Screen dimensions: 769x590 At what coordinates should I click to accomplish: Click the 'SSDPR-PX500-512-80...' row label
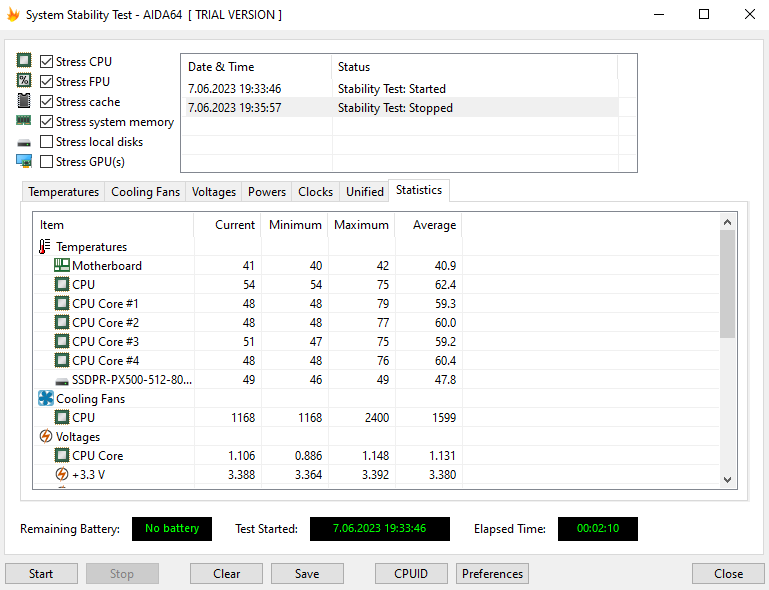point(132,380)
